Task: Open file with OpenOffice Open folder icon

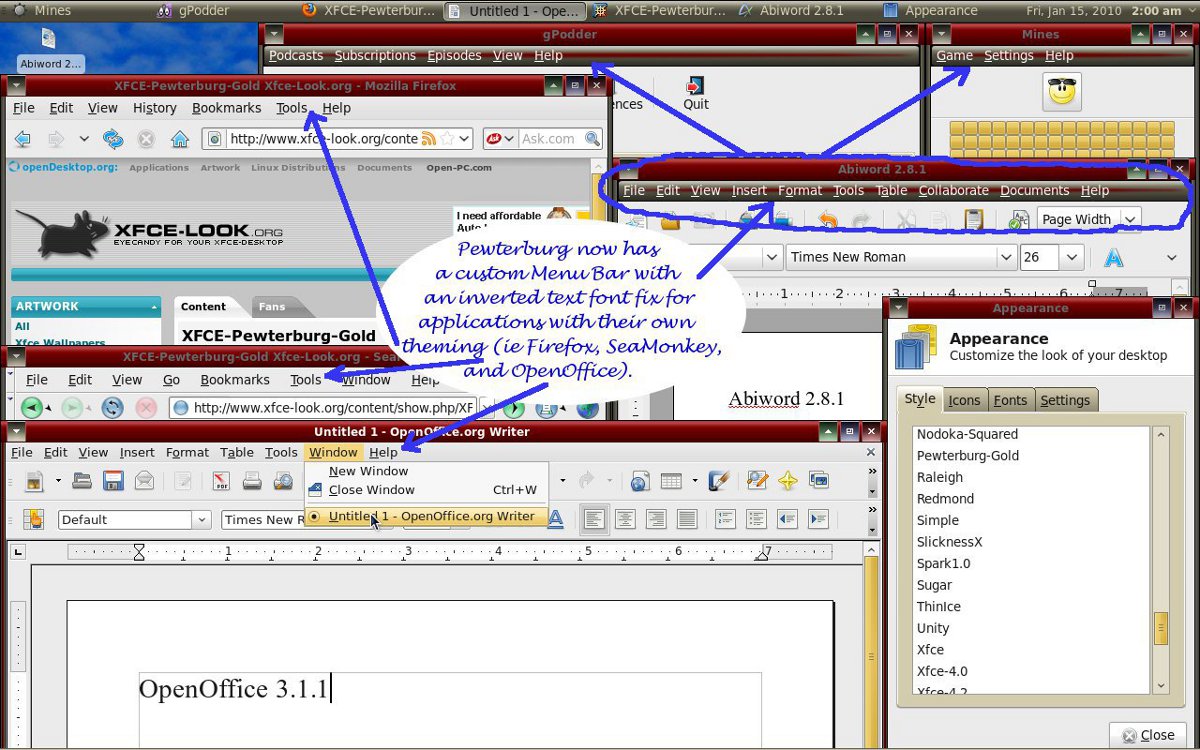Action: [x=82, y=481]
